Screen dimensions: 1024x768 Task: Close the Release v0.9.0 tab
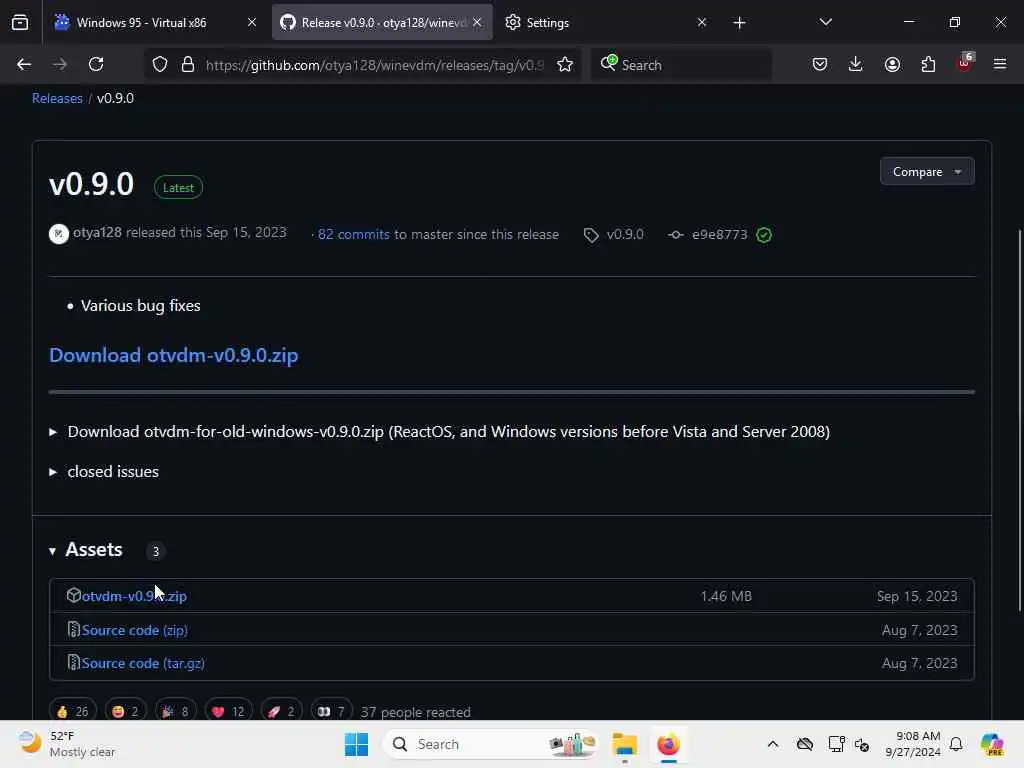[x=477, y=22]
